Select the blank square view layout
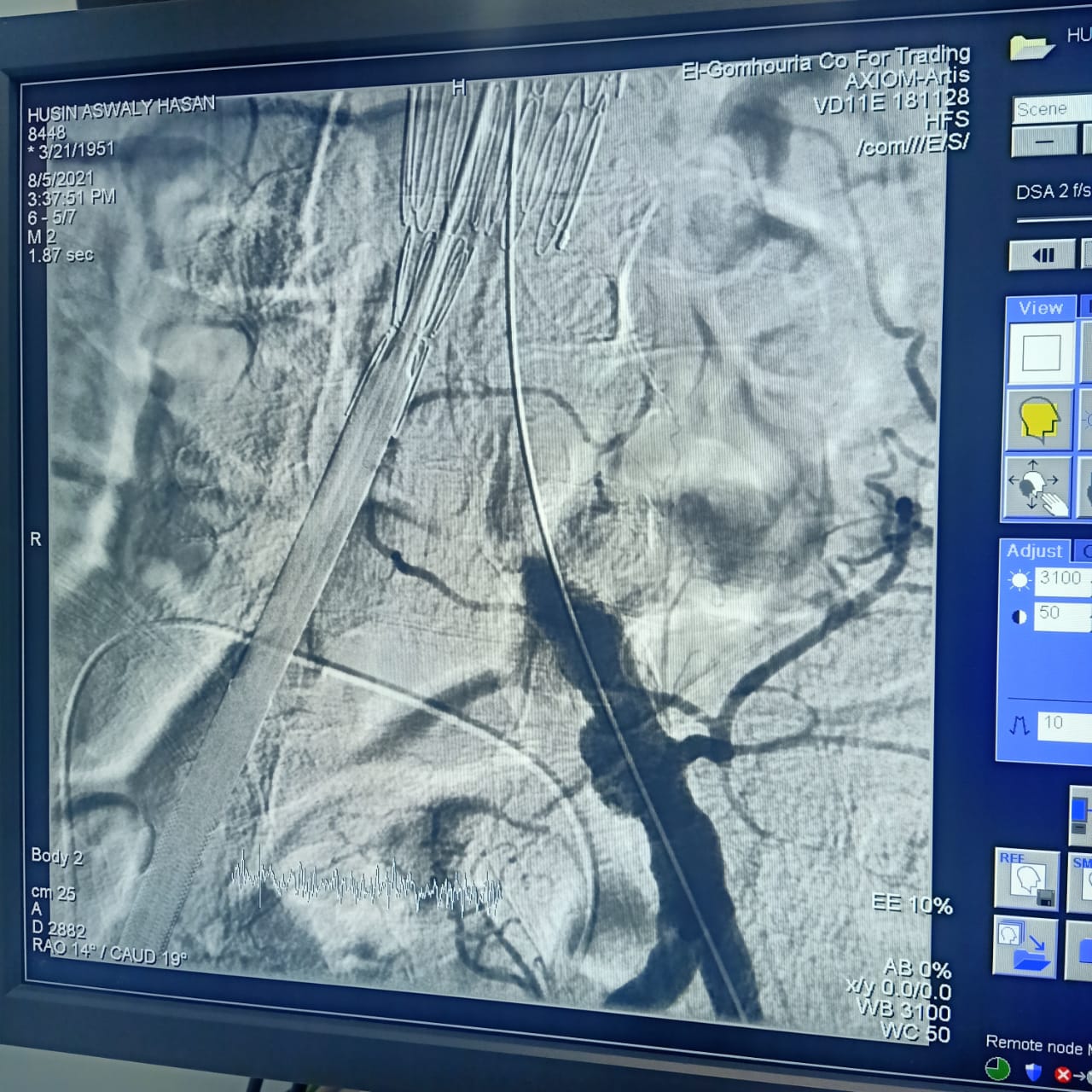1092x1092 pixels. coord(1040,352)
